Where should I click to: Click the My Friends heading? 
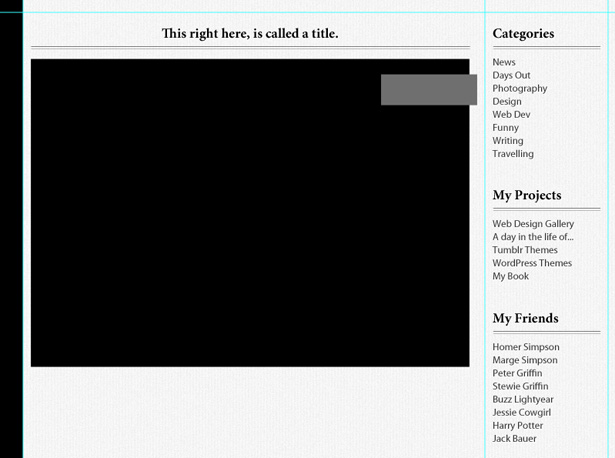click(x=526, y=318)
